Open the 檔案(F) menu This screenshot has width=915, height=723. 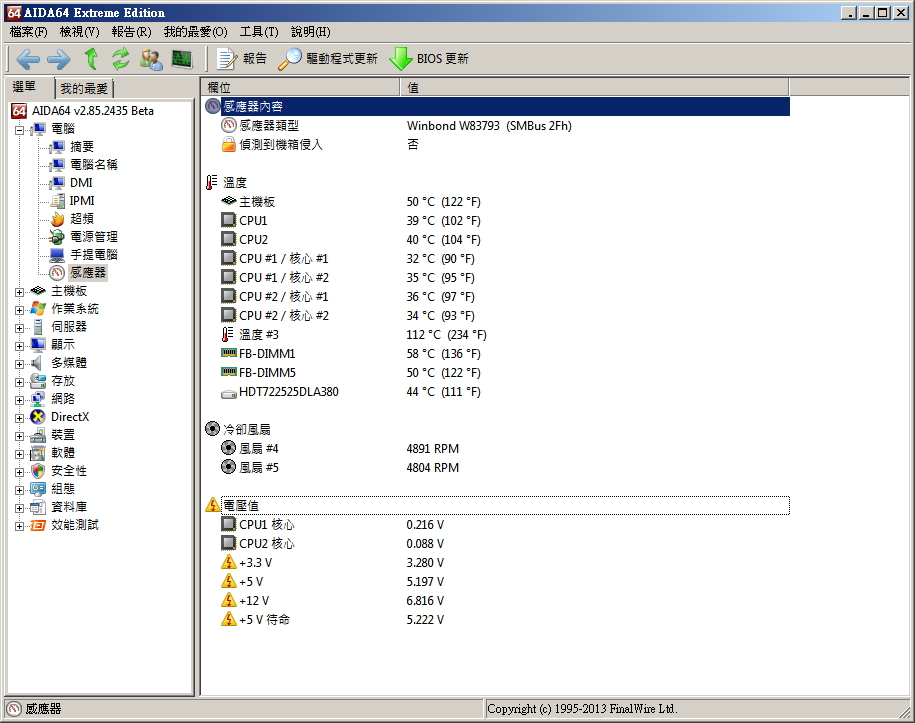[x=29, y=32]
